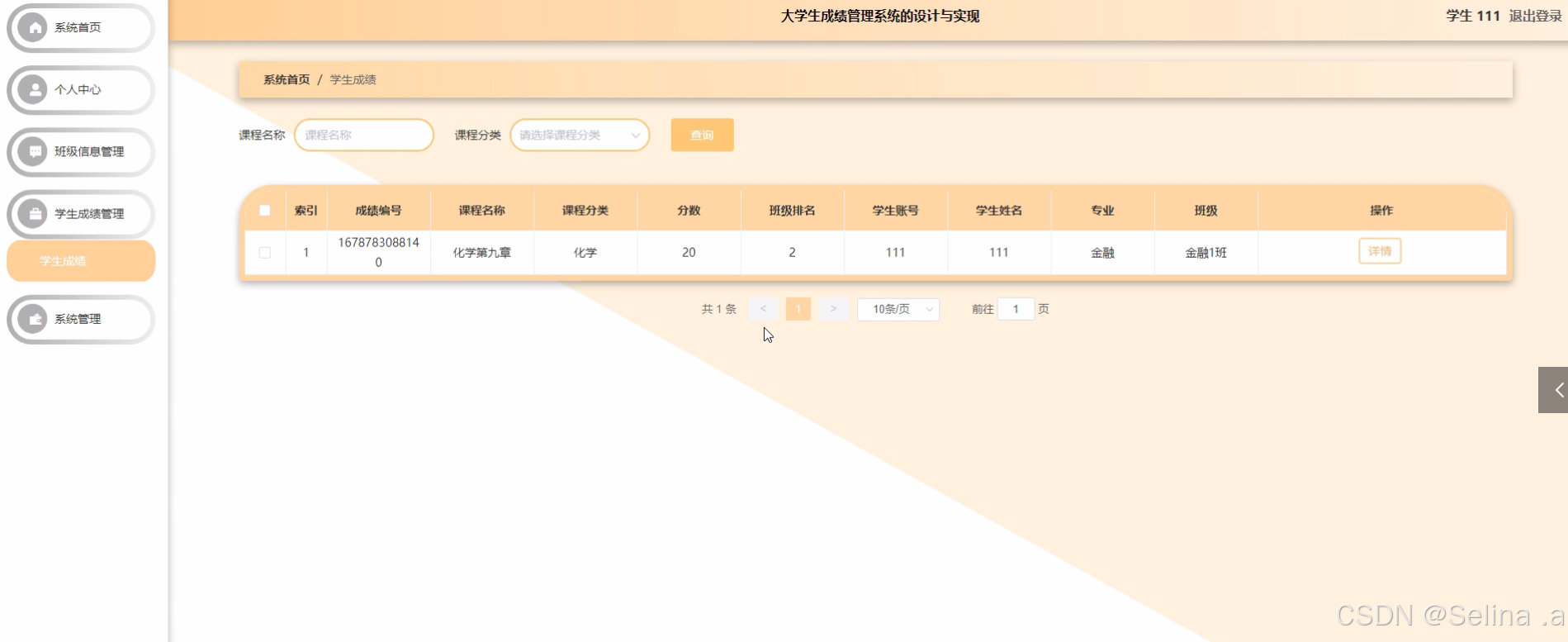Click the 系统首页 breadcrumb link

coord(287,79)
